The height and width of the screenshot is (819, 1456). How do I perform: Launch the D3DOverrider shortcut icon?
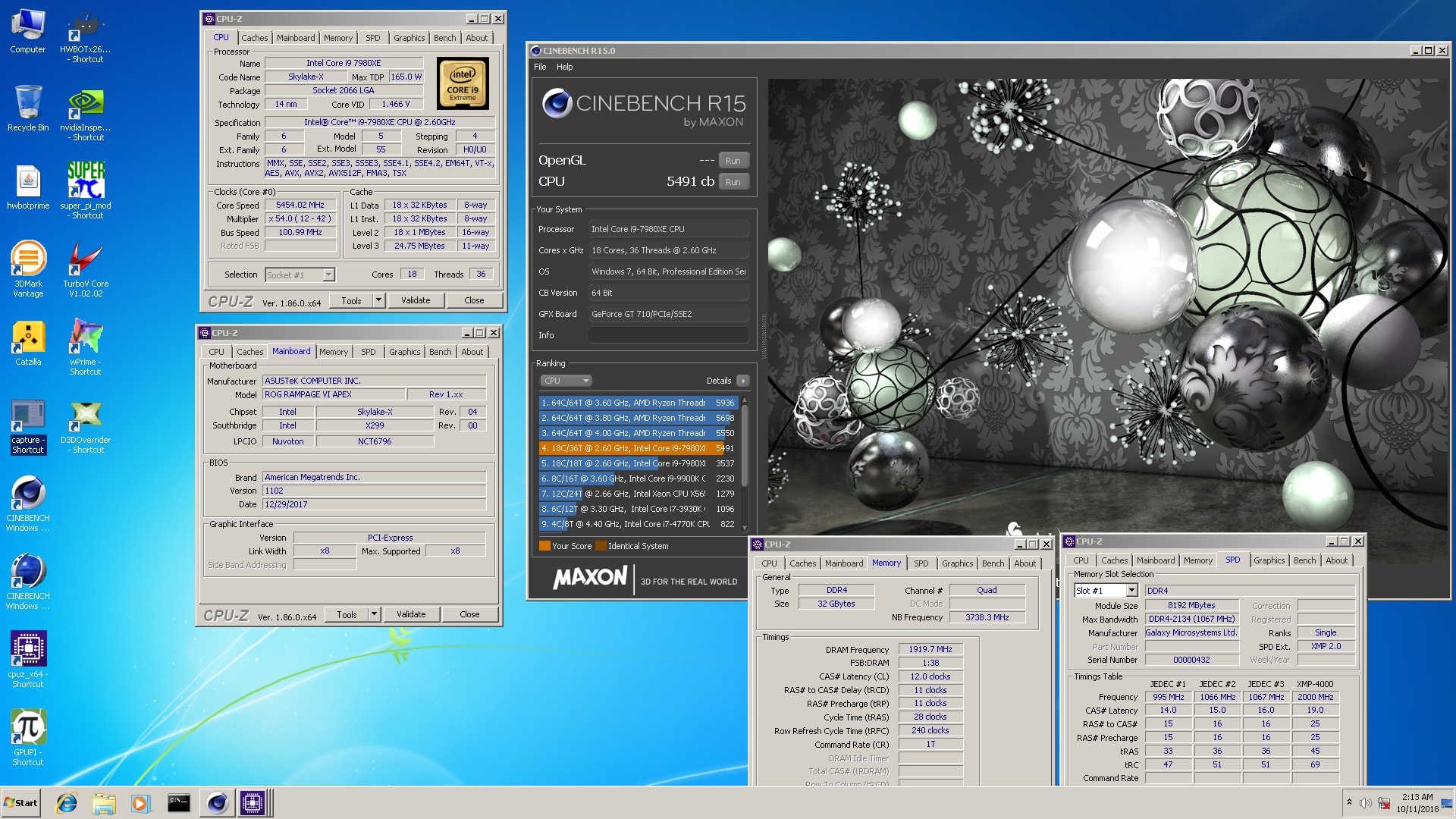point(86,426)
